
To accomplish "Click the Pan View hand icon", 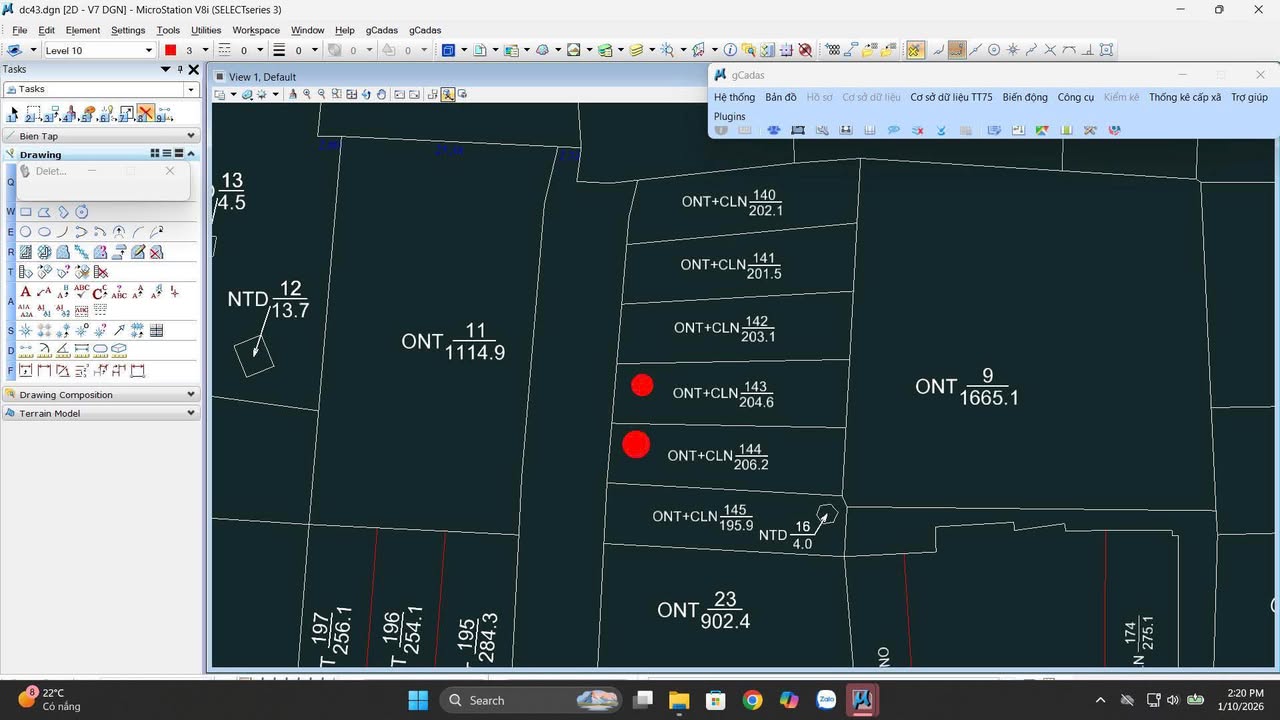I will (381, 95).
